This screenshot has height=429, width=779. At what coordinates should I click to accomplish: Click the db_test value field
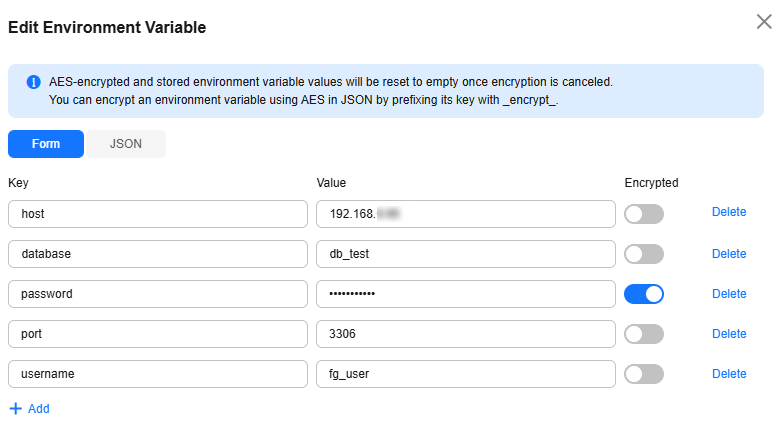click(466, 254)
